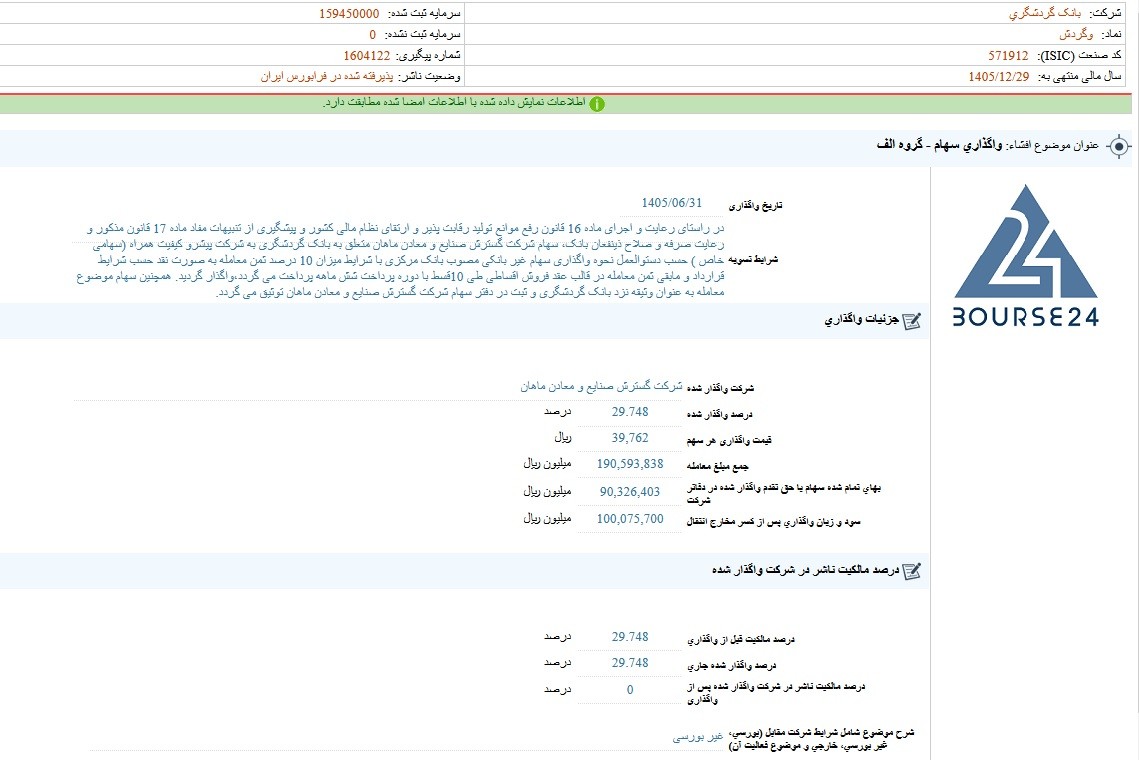Select publisher status پذیرفته شده در فرابورس ایران
The width and height of the screenshot is (1139, 760).
click(x=327, y=76)
